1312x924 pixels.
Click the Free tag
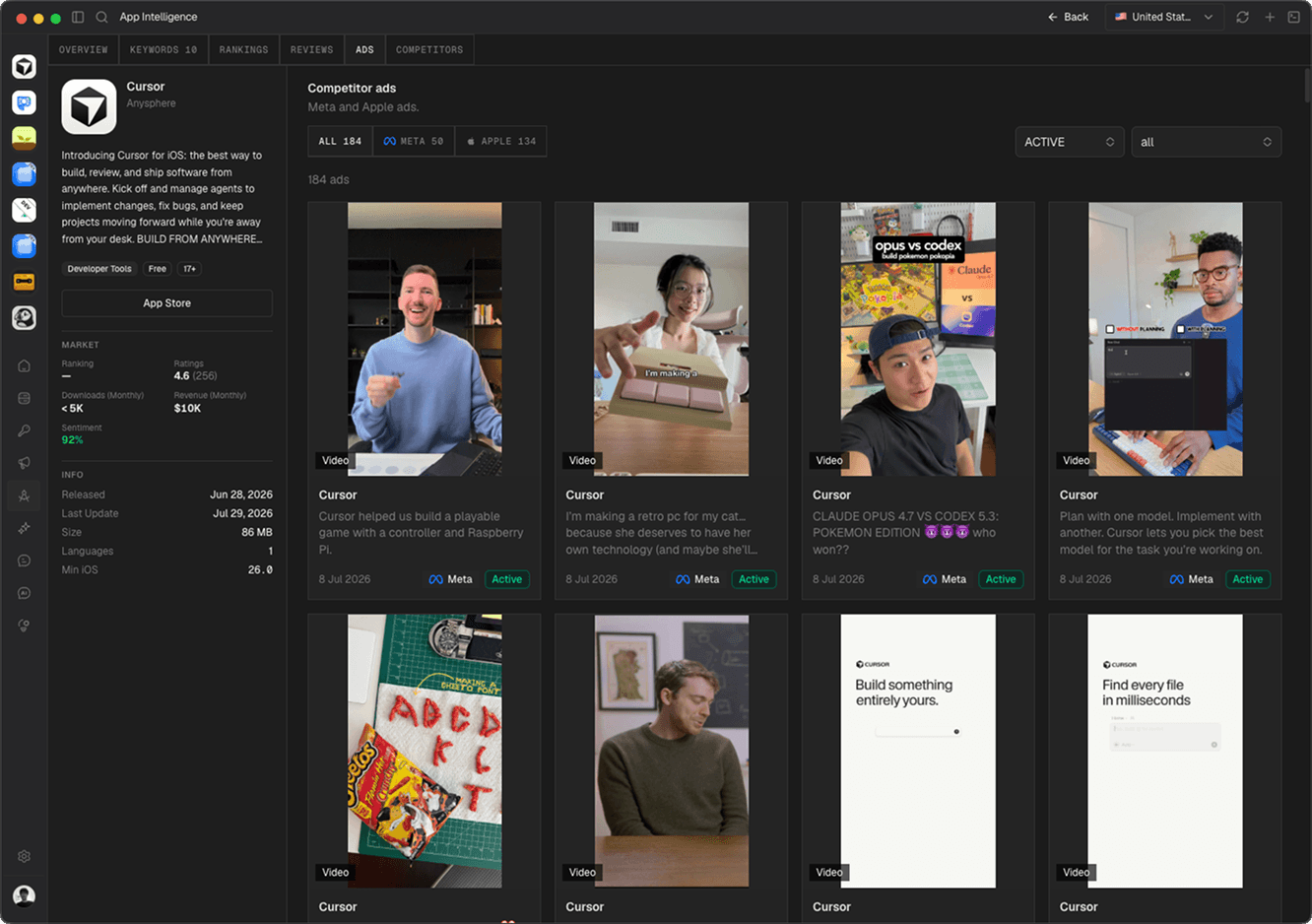pos(157,269)
